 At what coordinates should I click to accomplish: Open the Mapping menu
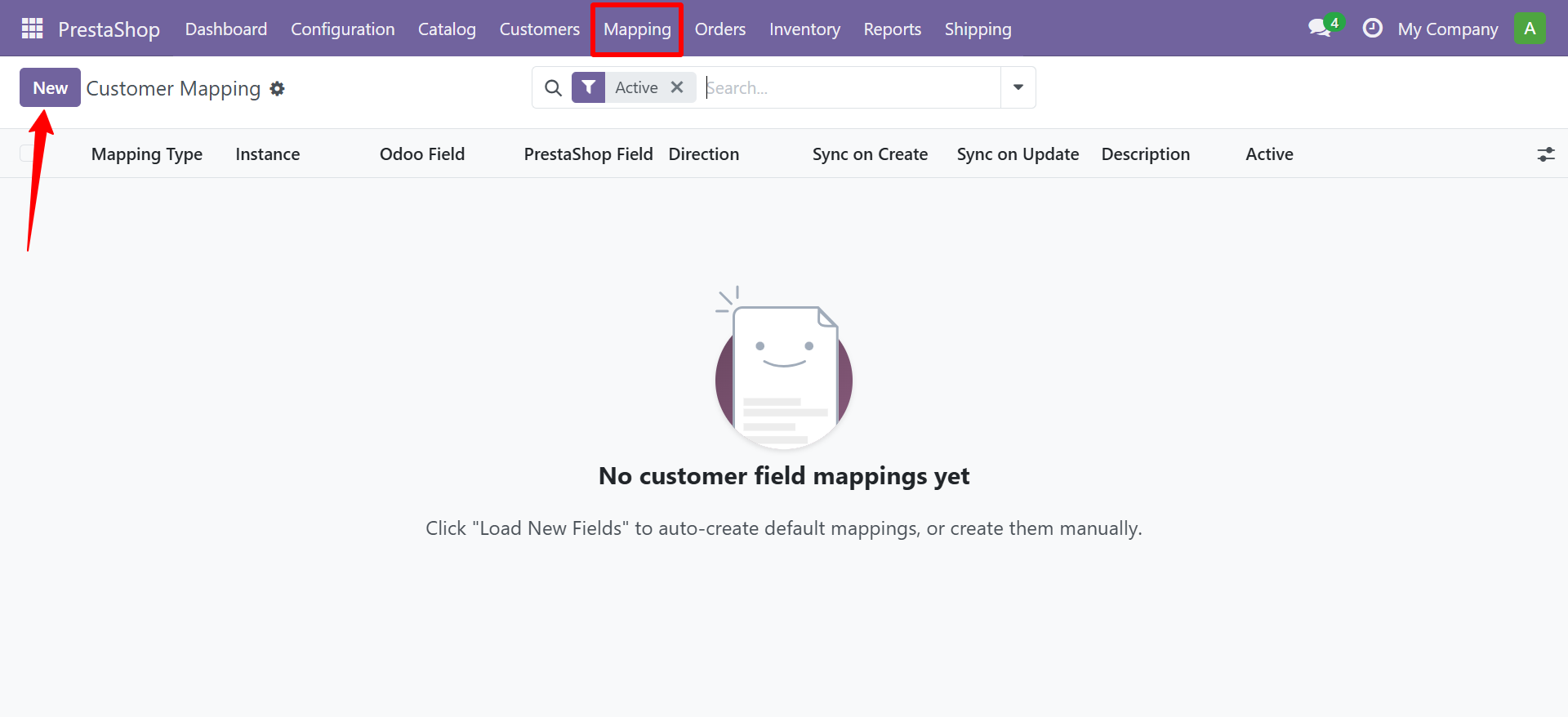[x=637, y=29]
